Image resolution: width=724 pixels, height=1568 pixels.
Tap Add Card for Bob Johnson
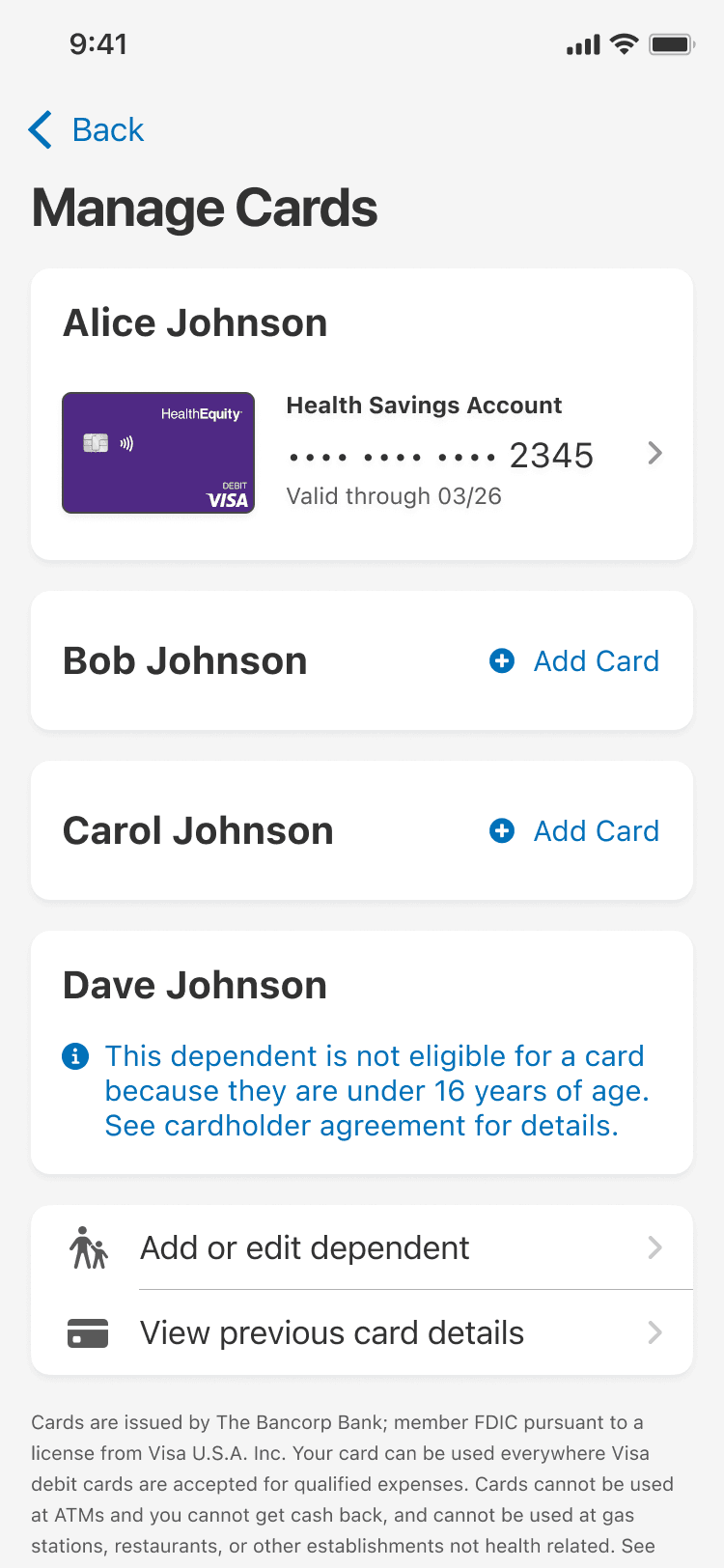pos(597,660)
